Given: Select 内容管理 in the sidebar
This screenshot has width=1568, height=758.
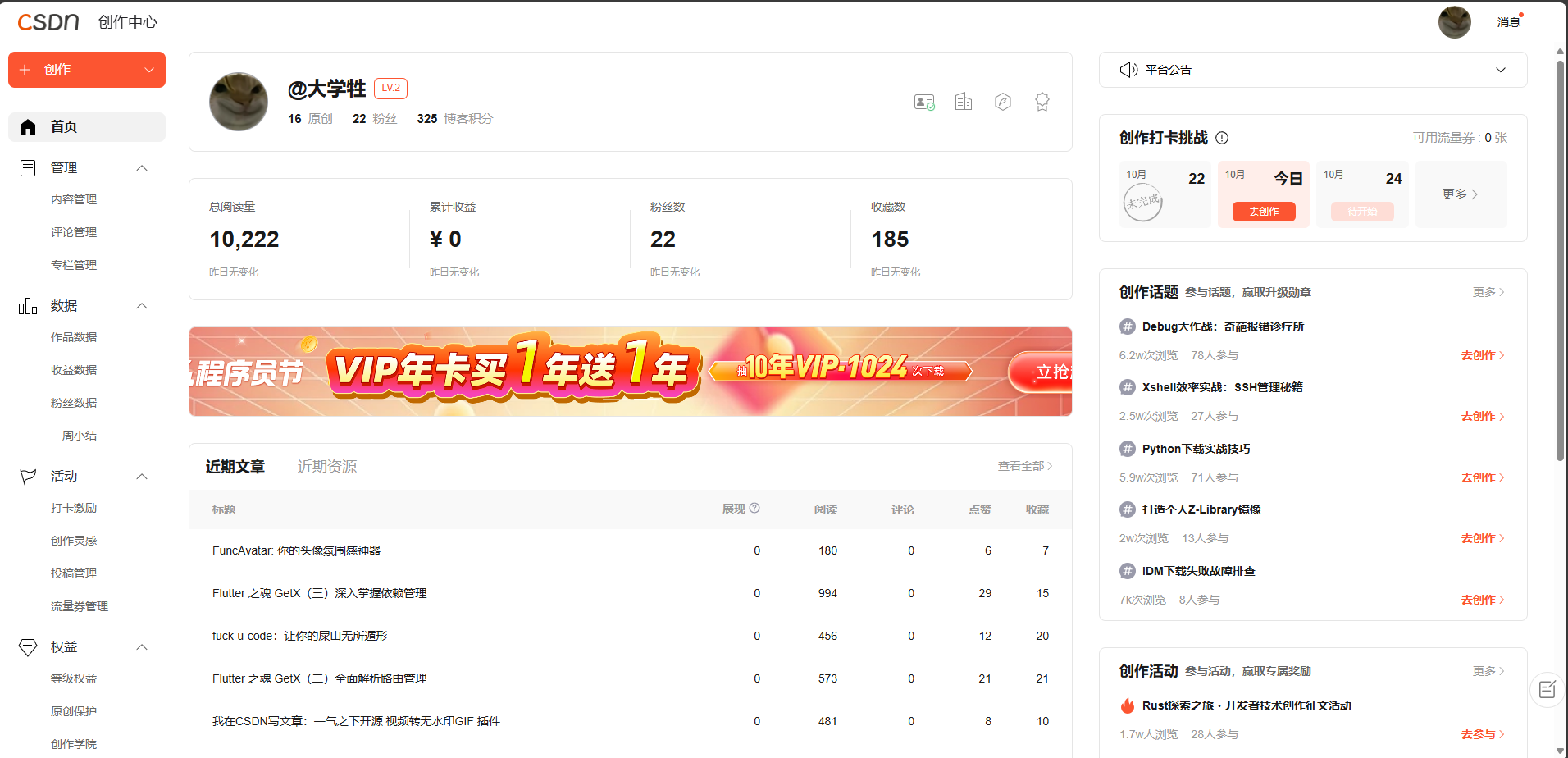Looking at the screenshot, I should tap(74, 199).
